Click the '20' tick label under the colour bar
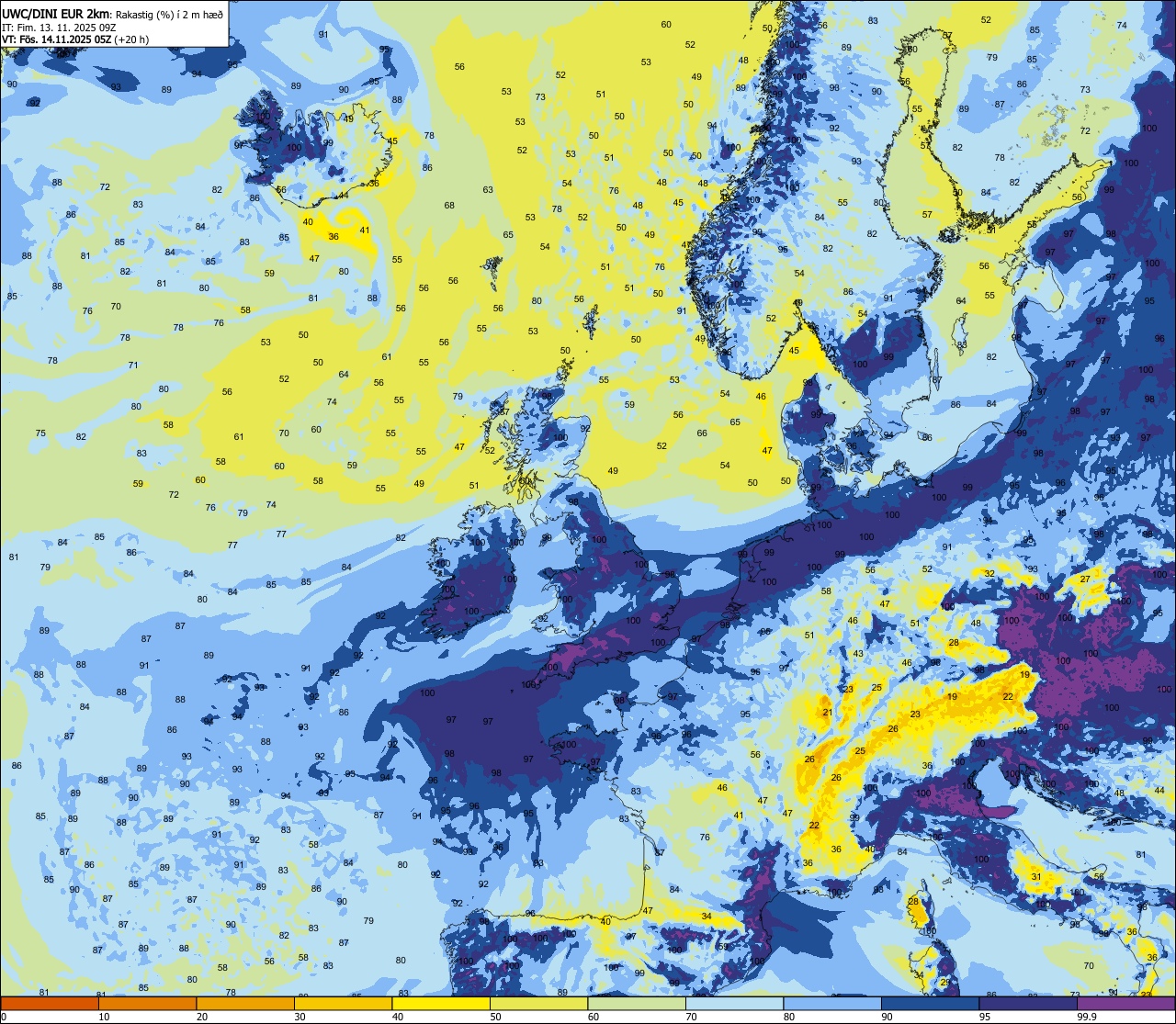 point(202,1017)
